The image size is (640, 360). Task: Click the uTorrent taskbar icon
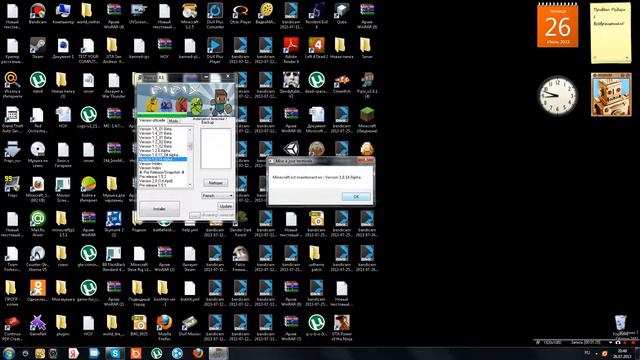click(156, 353)
